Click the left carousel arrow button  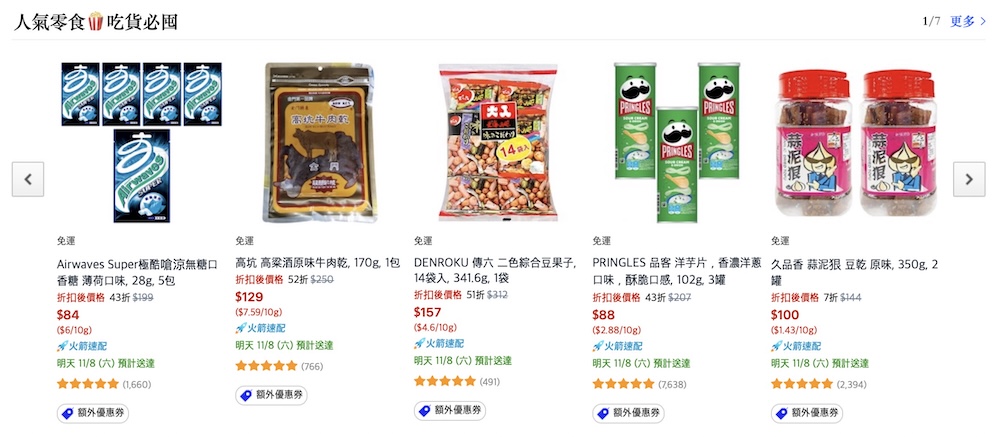click(x=28, y=179)
